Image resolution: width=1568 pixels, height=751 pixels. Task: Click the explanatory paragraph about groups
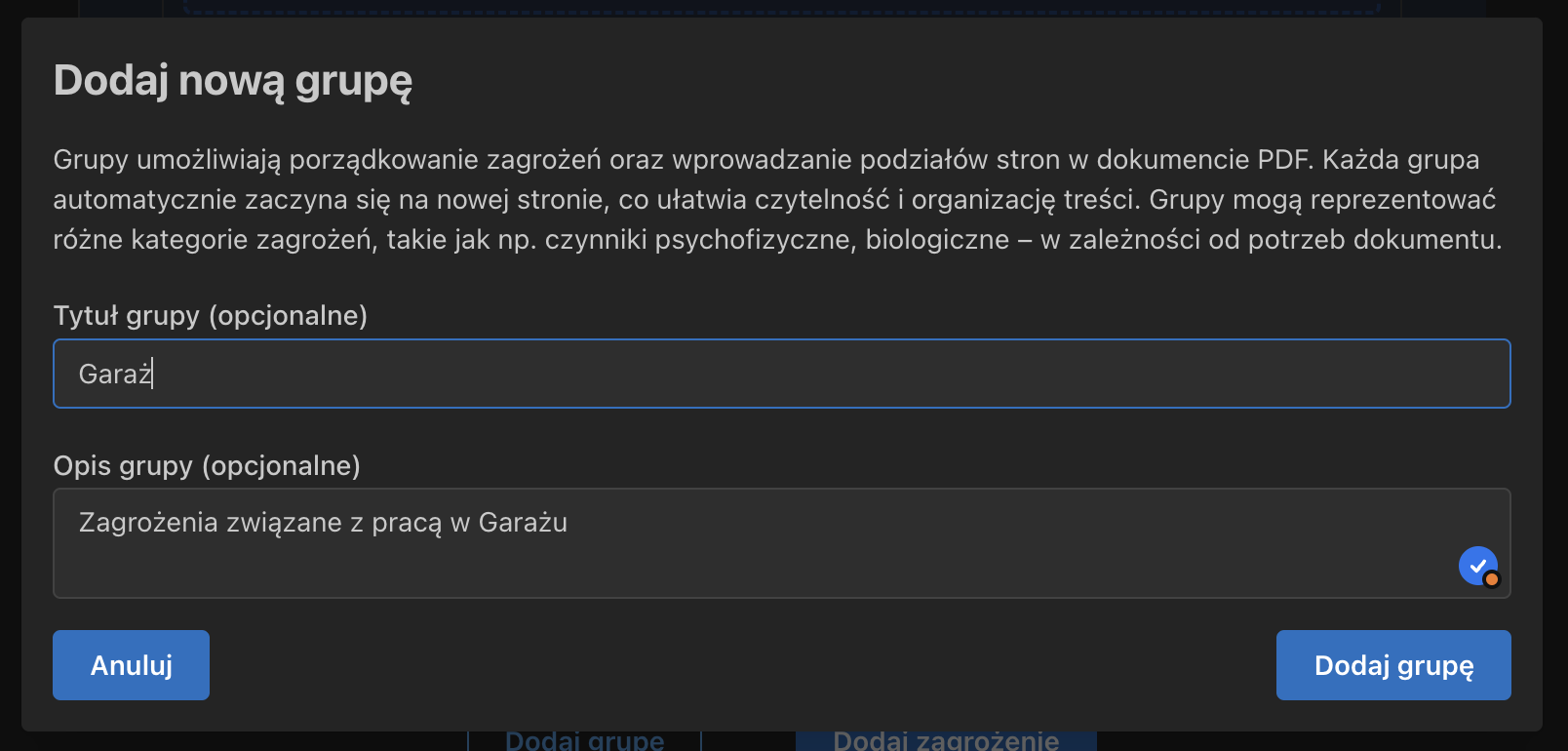point(777,199)
